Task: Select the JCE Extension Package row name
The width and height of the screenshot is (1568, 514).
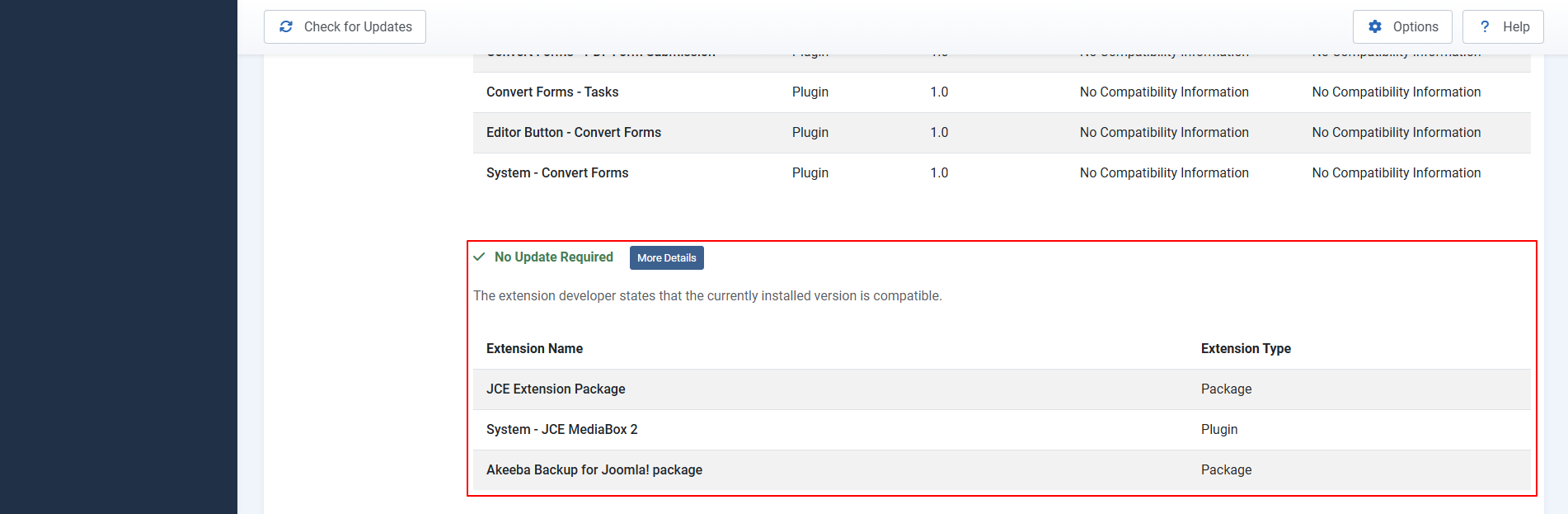Action: point(555,389)
